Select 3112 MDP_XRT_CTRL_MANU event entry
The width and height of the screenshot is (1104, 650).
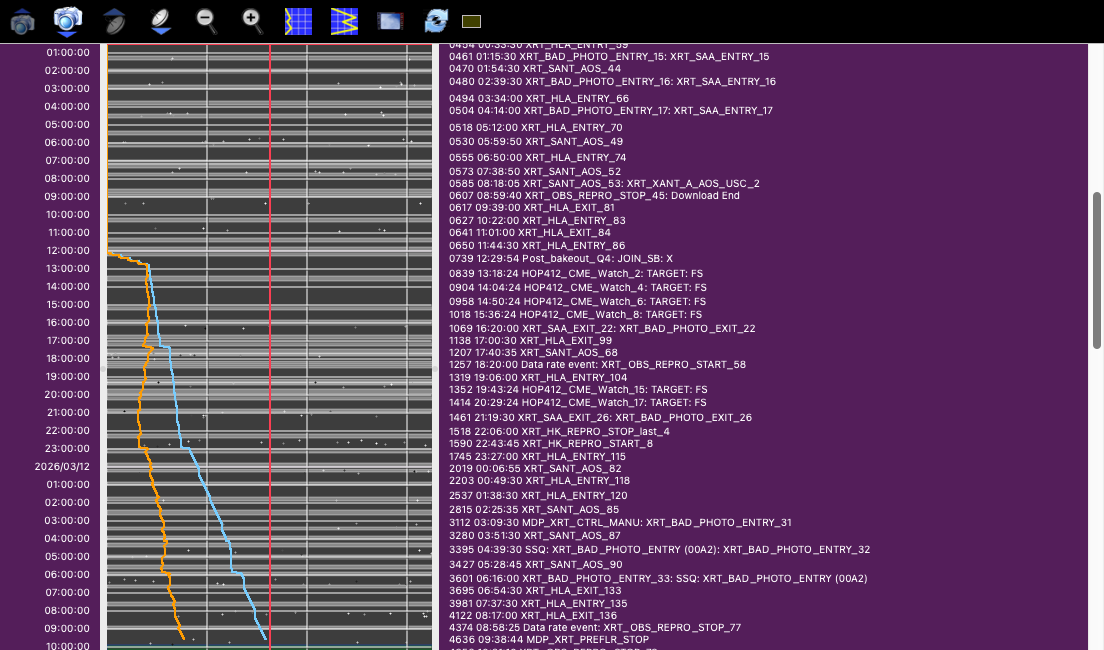click(620, 522)
